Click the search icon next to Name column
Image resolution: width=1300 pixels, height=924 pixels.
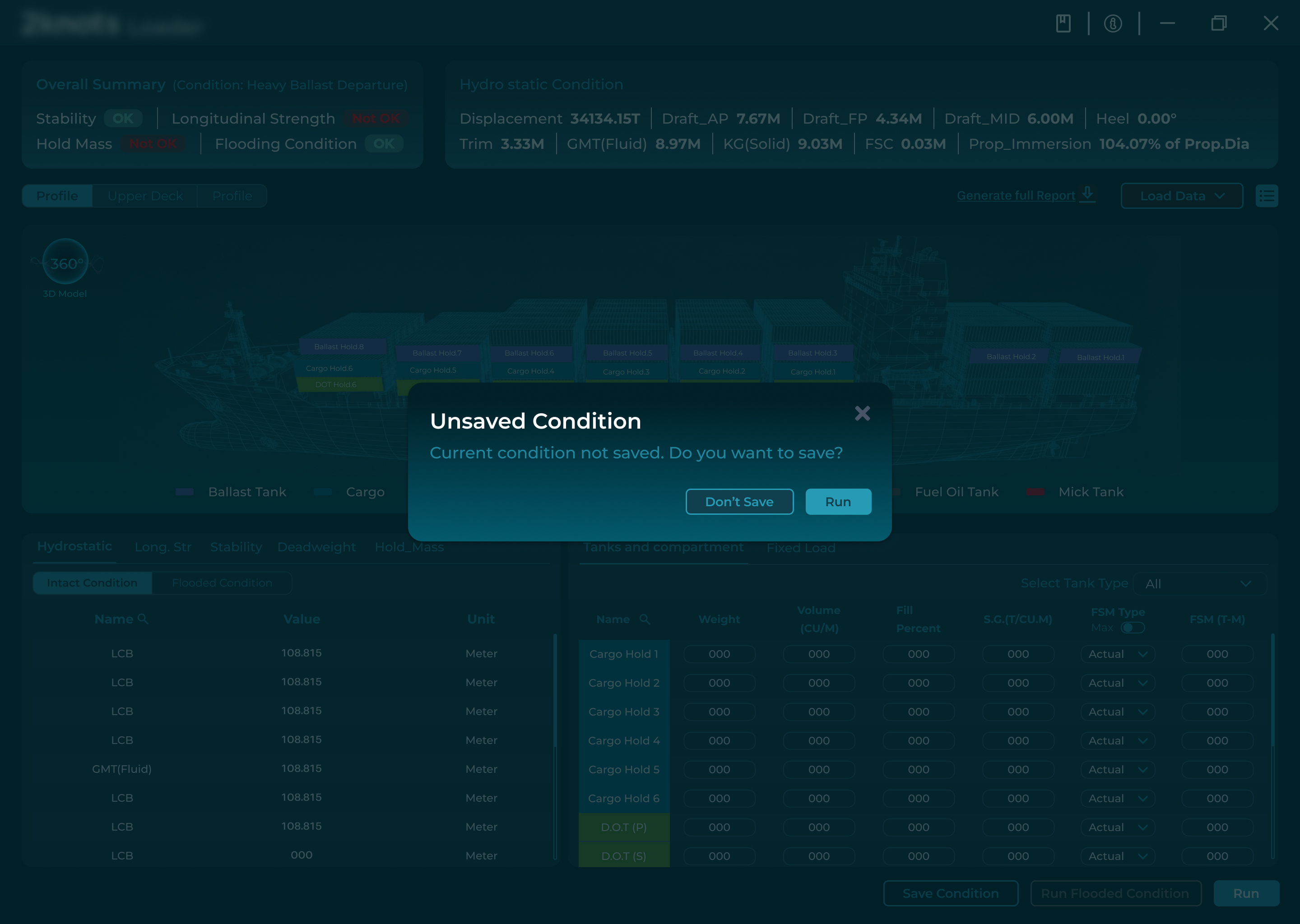click(143, 619)
